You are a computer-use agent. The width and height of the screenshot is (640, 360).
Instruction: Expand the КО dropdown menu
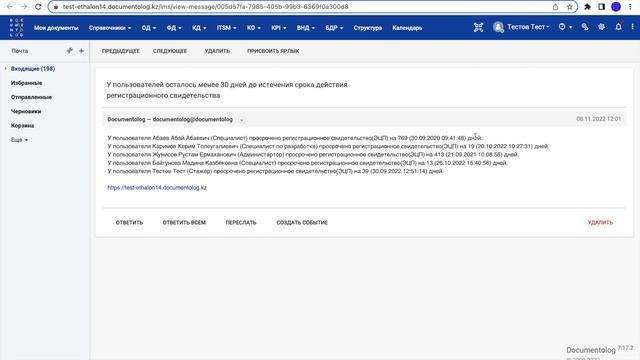click(x=253, y=28)
